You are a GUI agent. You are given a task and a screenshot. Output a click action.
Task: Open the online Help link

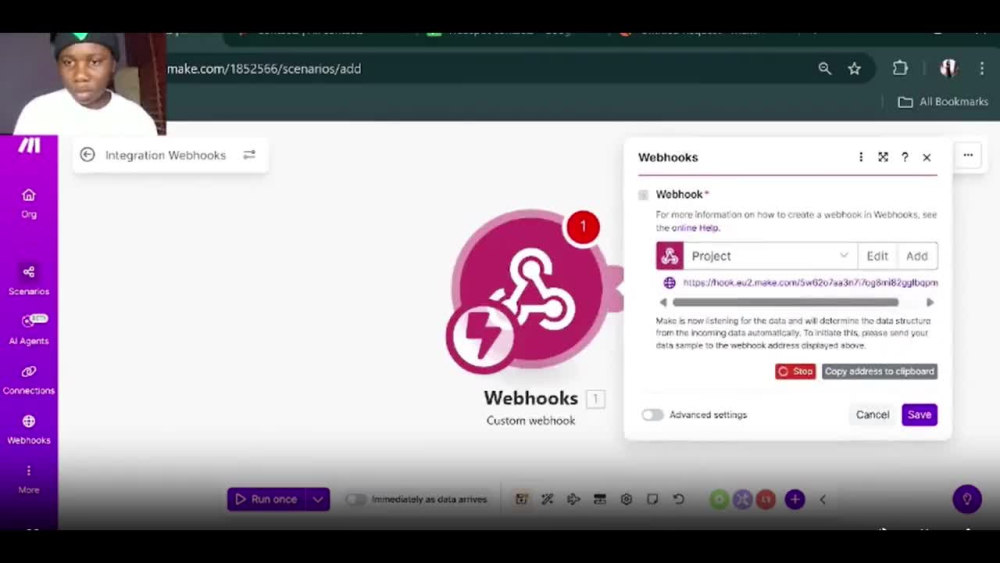695,228
